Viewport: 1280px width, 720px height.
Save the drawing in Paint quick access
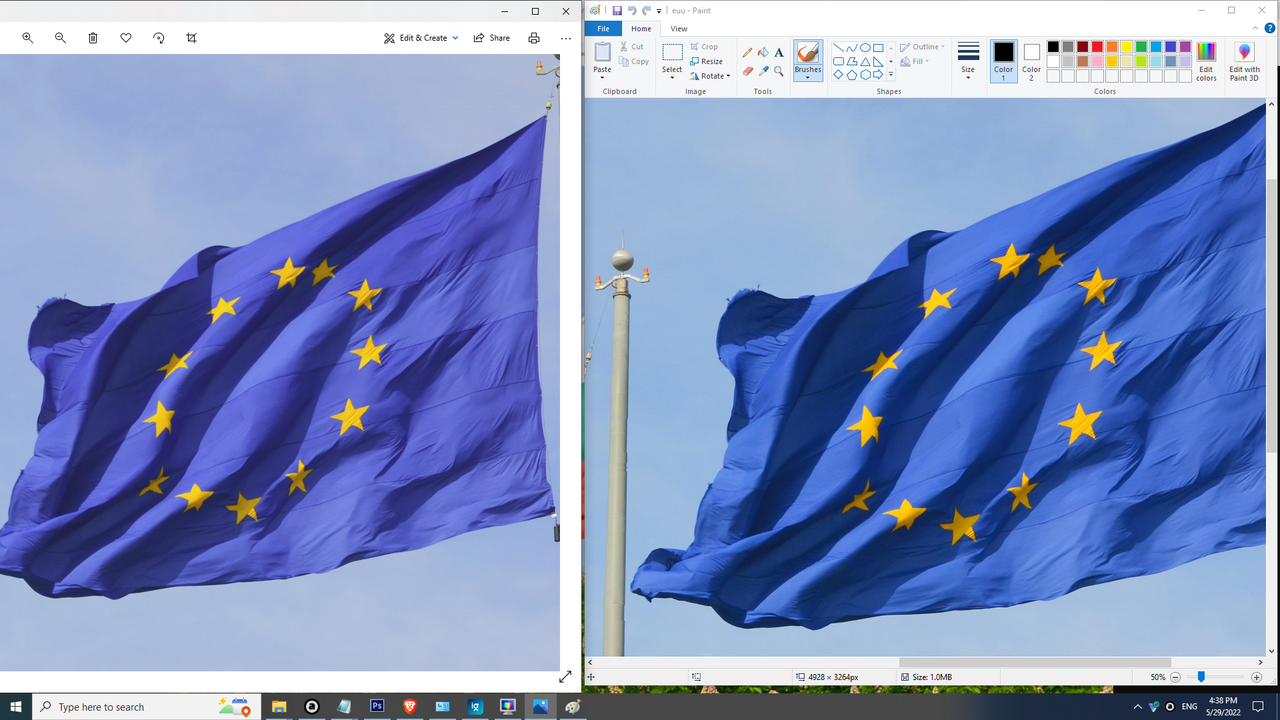tap(617, 10)
